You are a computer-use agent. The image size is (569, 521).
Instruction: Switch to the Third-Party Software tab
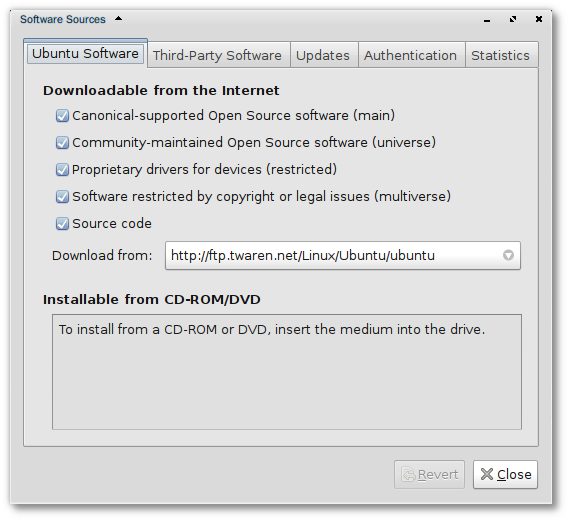tap(217, 56)
